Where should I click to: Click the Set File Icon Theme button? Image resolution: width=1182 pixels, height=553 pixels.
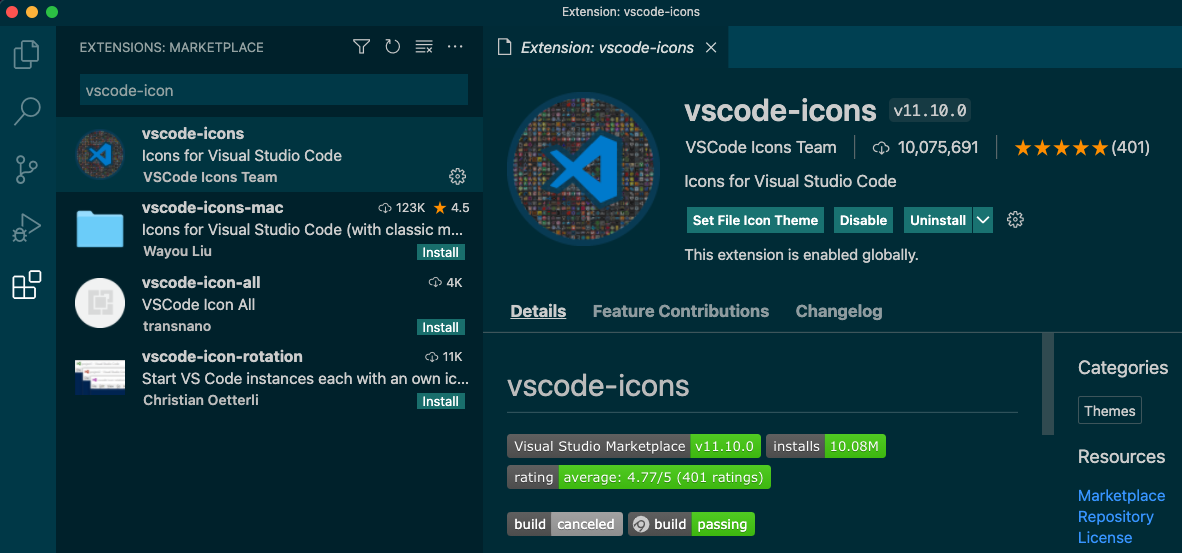tap(755, 220)
